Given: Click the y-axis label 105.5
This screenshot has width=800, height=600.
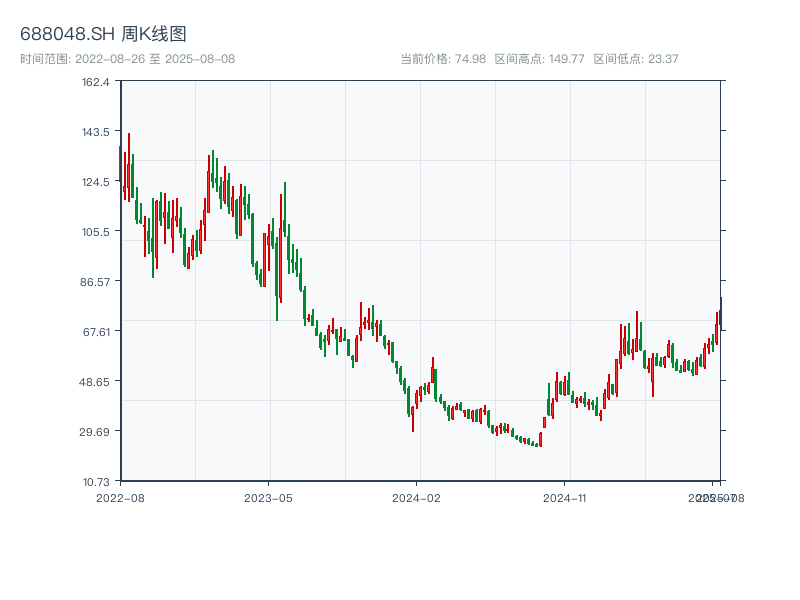Looking at the screenshot, I should pos(96,232).
